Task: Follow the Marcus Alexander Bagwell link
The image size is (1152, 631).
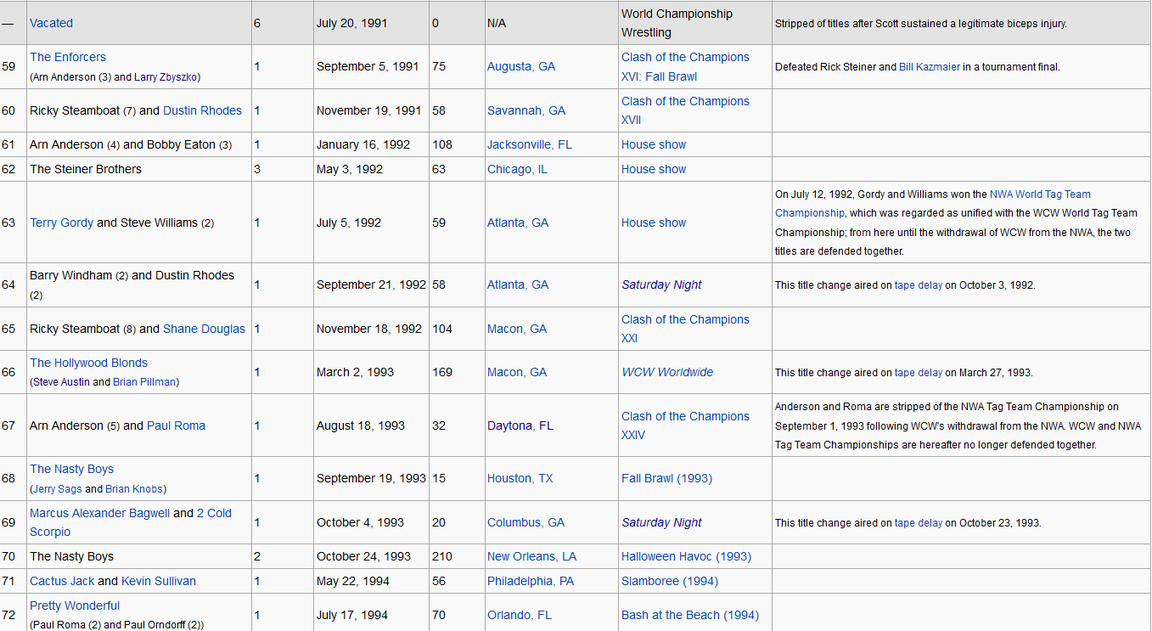Action: pyautogui.click(x=99, y=513)
